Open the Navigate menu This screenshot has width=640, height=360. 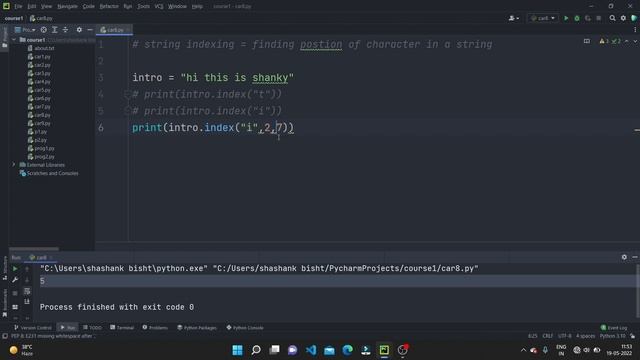pos(67,7)
